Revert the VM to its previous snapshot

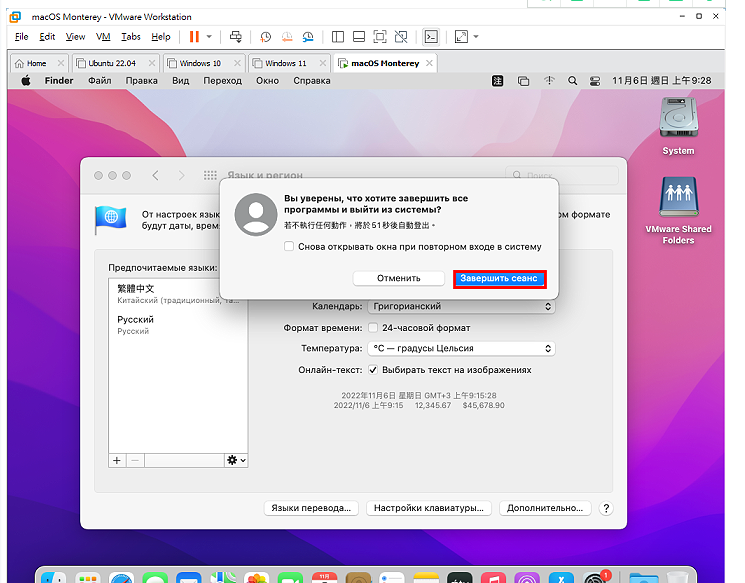(x=287, y=37)
